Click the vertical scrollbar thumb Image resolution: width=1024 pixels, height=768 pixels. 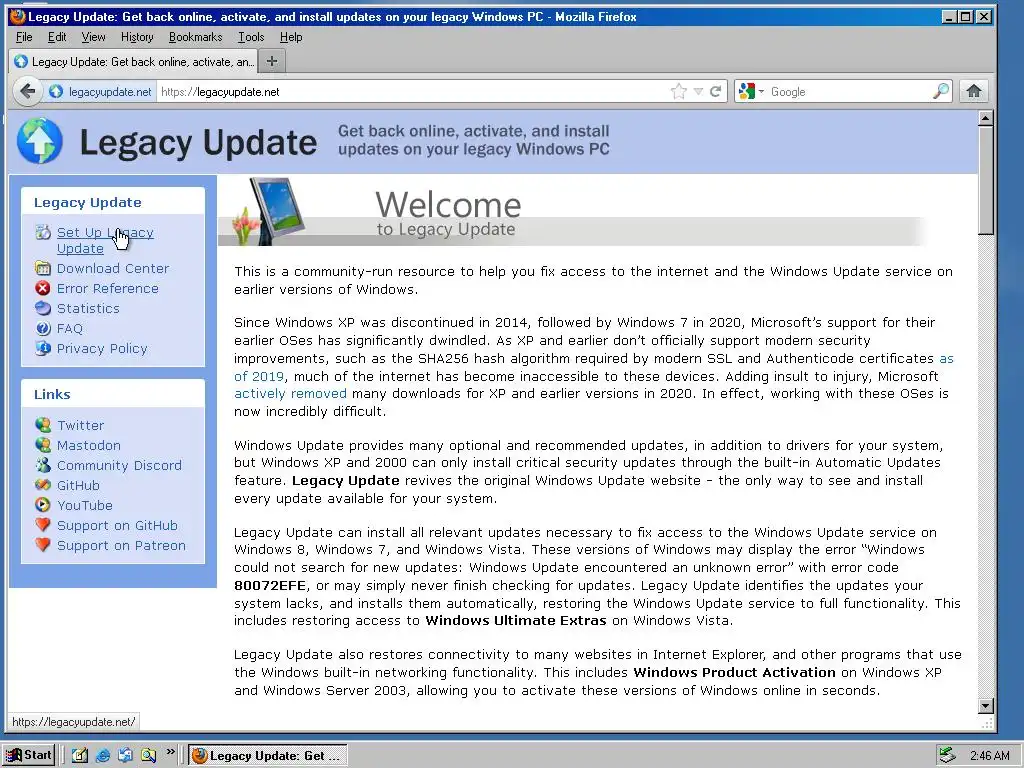pos(985,180)
